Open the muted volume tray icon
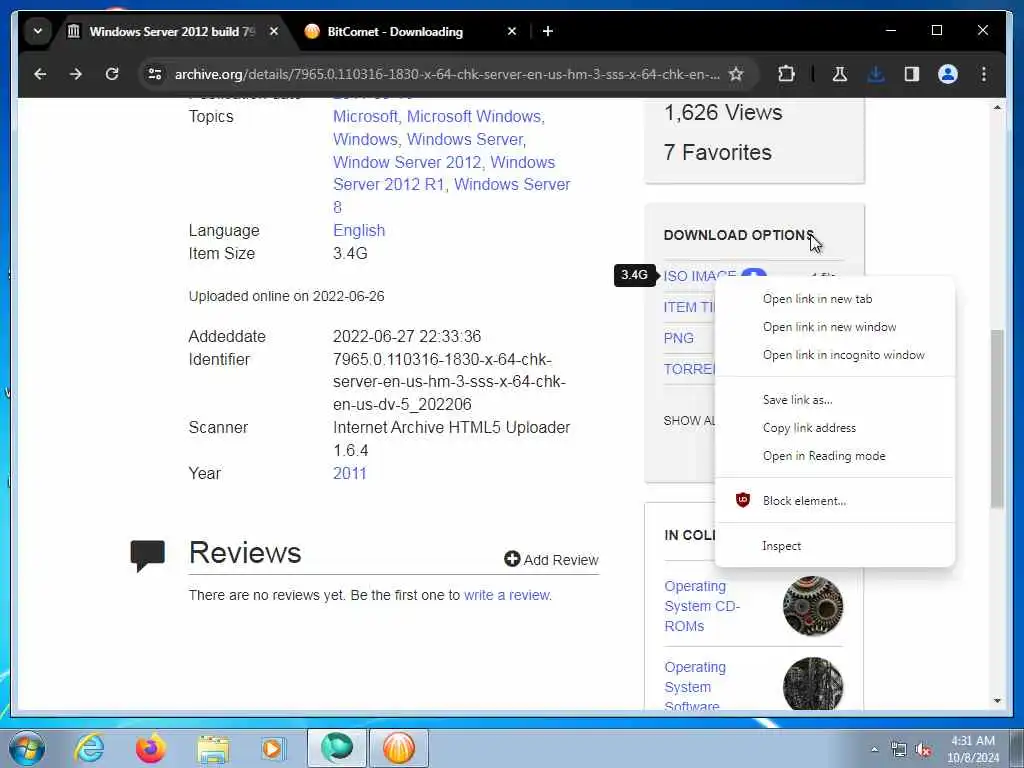The image size is (1024, 768). click(x=923, y=750)
